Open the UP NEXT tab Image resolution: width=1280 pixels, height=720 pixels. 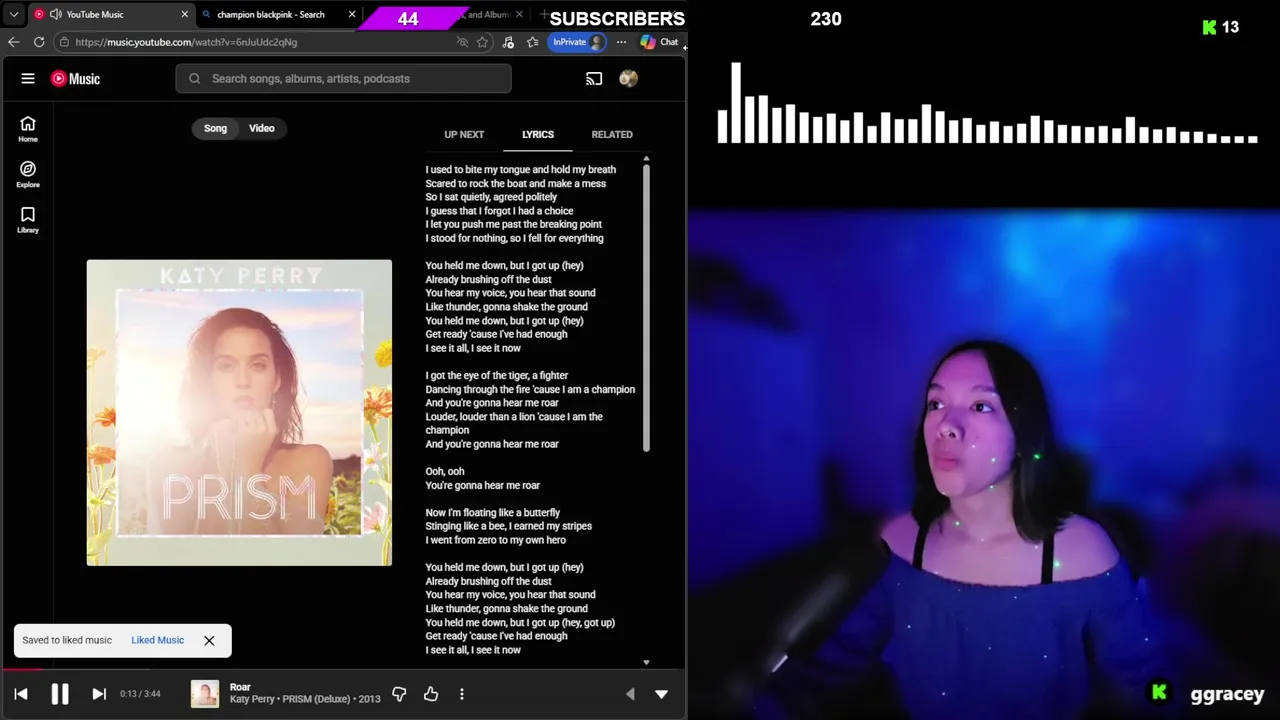coord(464,134)
